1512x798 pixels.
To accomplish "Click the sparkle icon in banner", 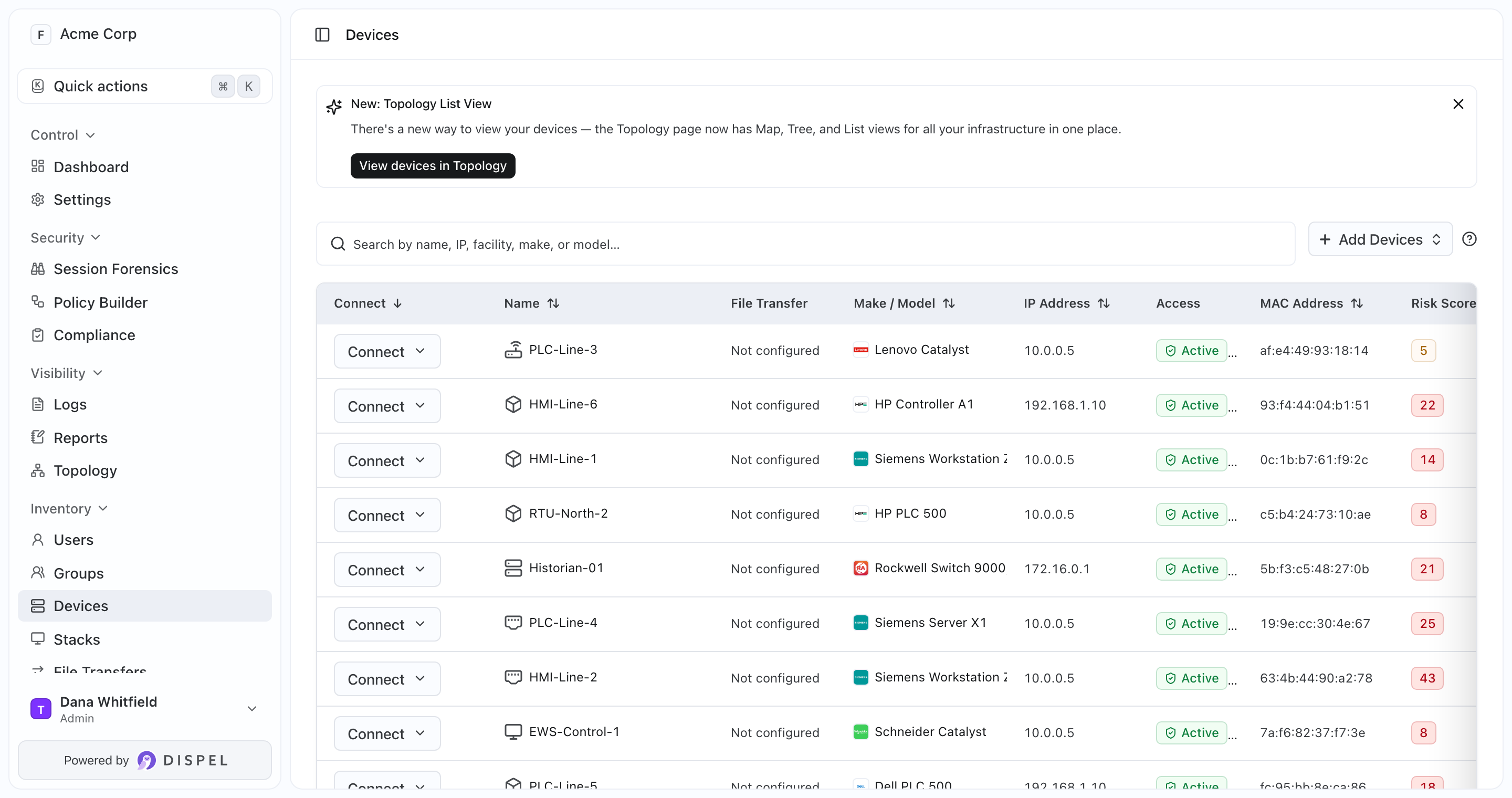I will [x=334, y=106].
